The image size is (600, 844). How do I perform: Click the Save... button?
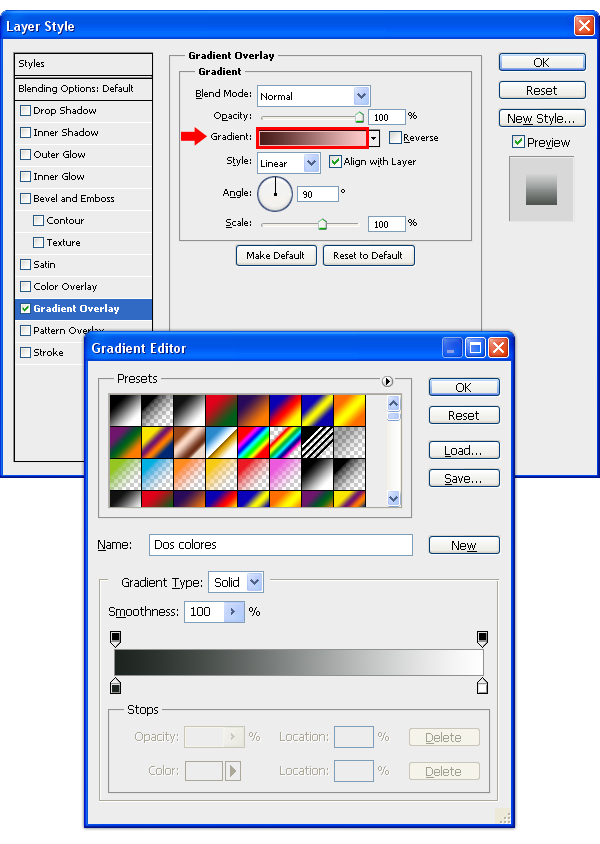[x=464, y=479]
